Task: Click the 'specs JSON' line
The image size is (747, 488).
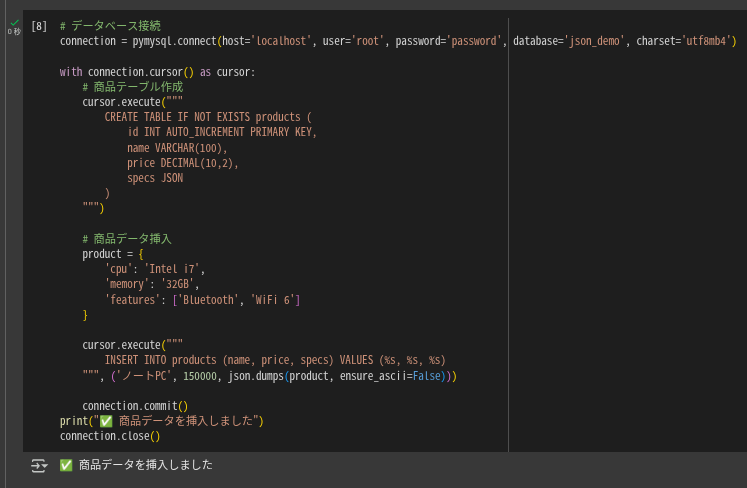Action: point(155,178)
